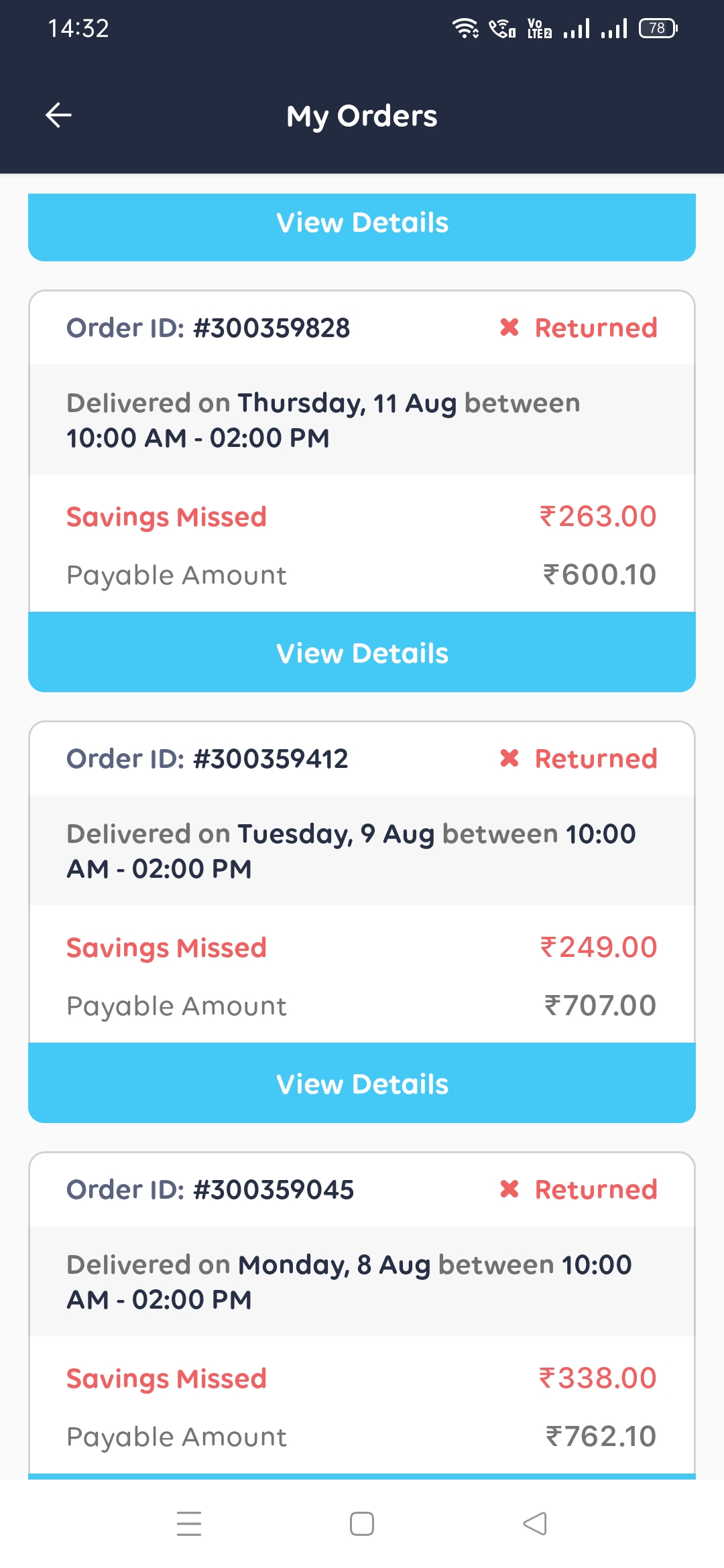Screen dimensions: 724x1568
Task: Tap the My Orders page title
Action: click(x=362, y=116)
